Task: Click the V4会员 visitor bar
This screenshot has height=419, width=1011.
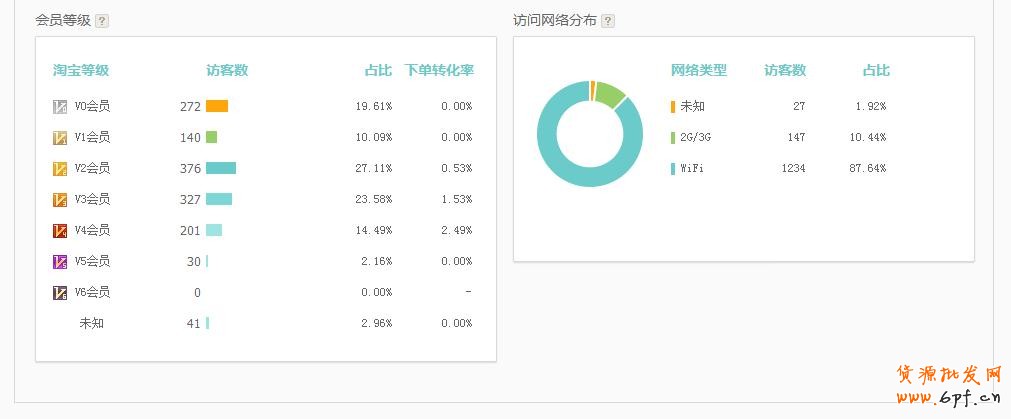Action: coord(214,230)
